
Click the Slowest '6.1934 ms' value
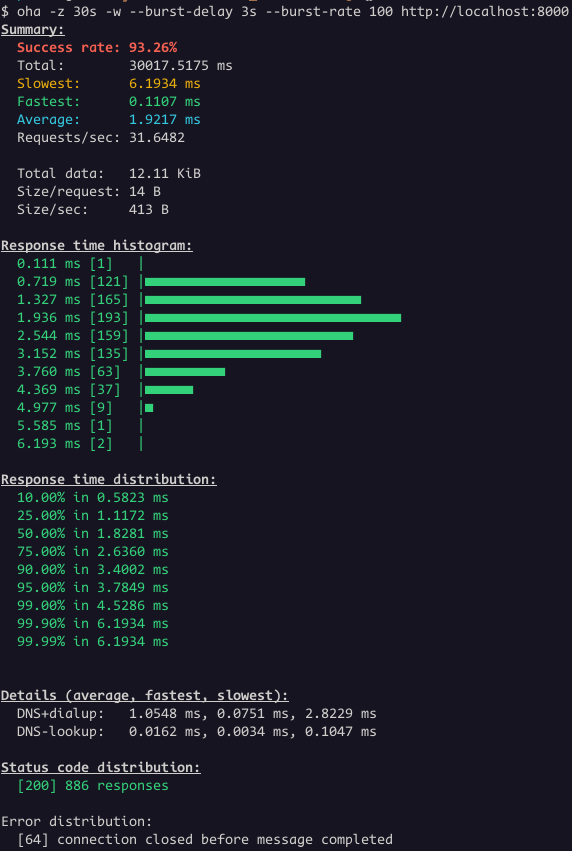[x=164, y=84]
